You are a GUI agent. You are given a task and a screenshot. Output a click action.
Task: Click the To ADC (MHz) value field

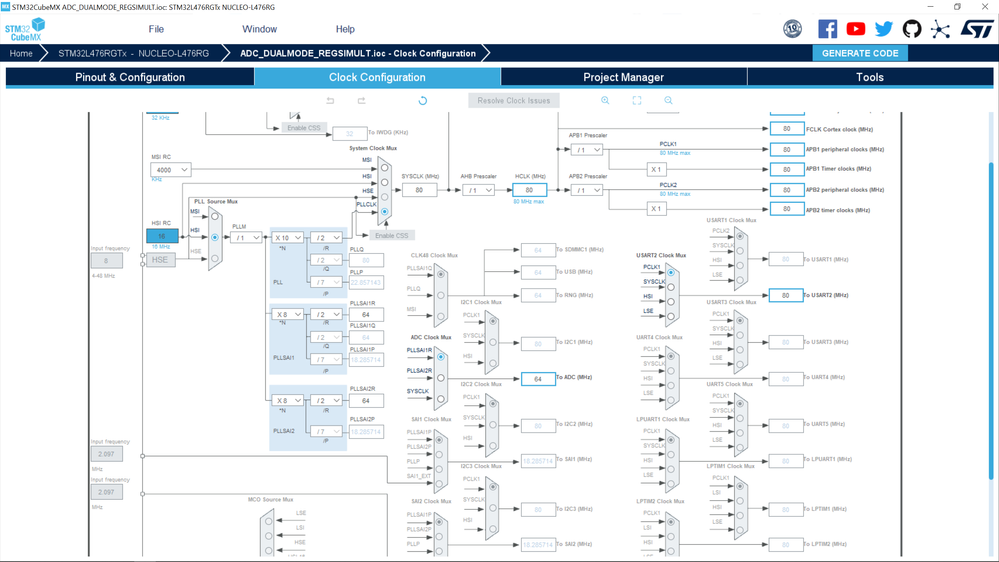tap(538, 378)
